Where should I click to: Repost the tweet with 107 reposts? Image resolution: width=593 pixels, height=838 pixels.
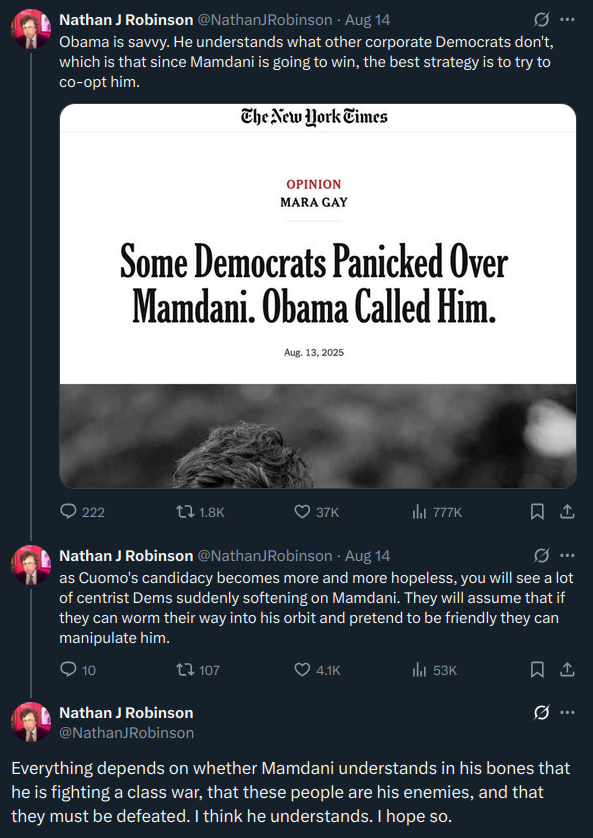(x=198, y=670)
